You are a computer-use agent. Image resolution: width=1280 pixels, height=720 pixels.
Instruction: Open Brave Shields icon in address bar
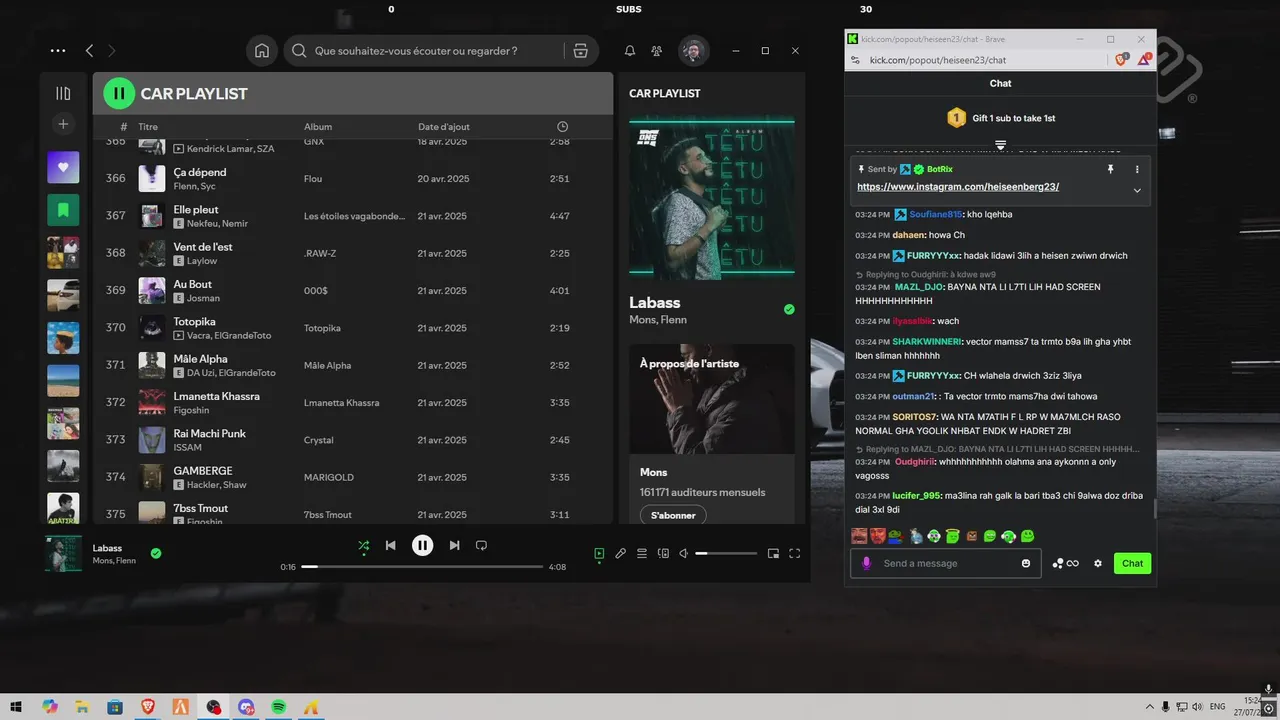point(1122,60)
